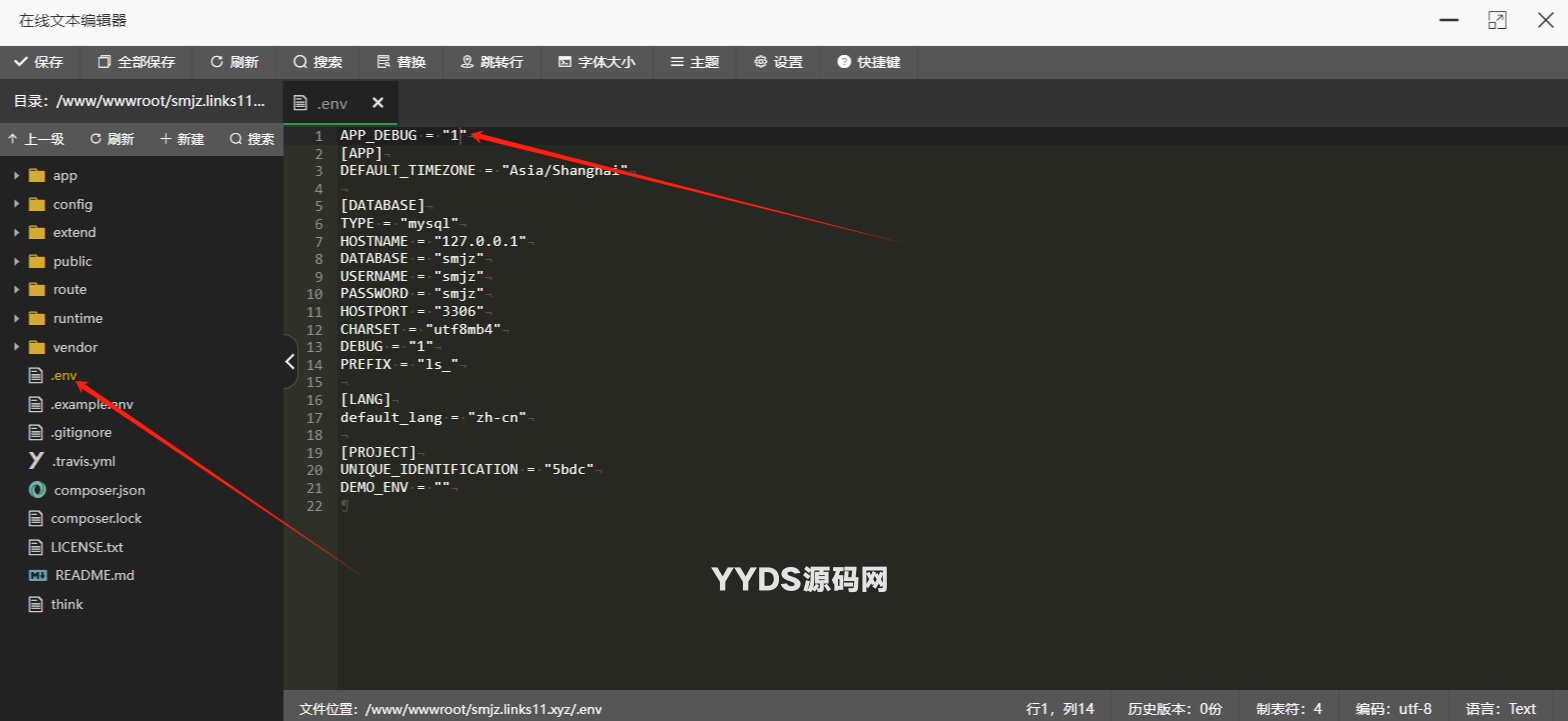Open the Replace (替换) tool

point(401,62)
